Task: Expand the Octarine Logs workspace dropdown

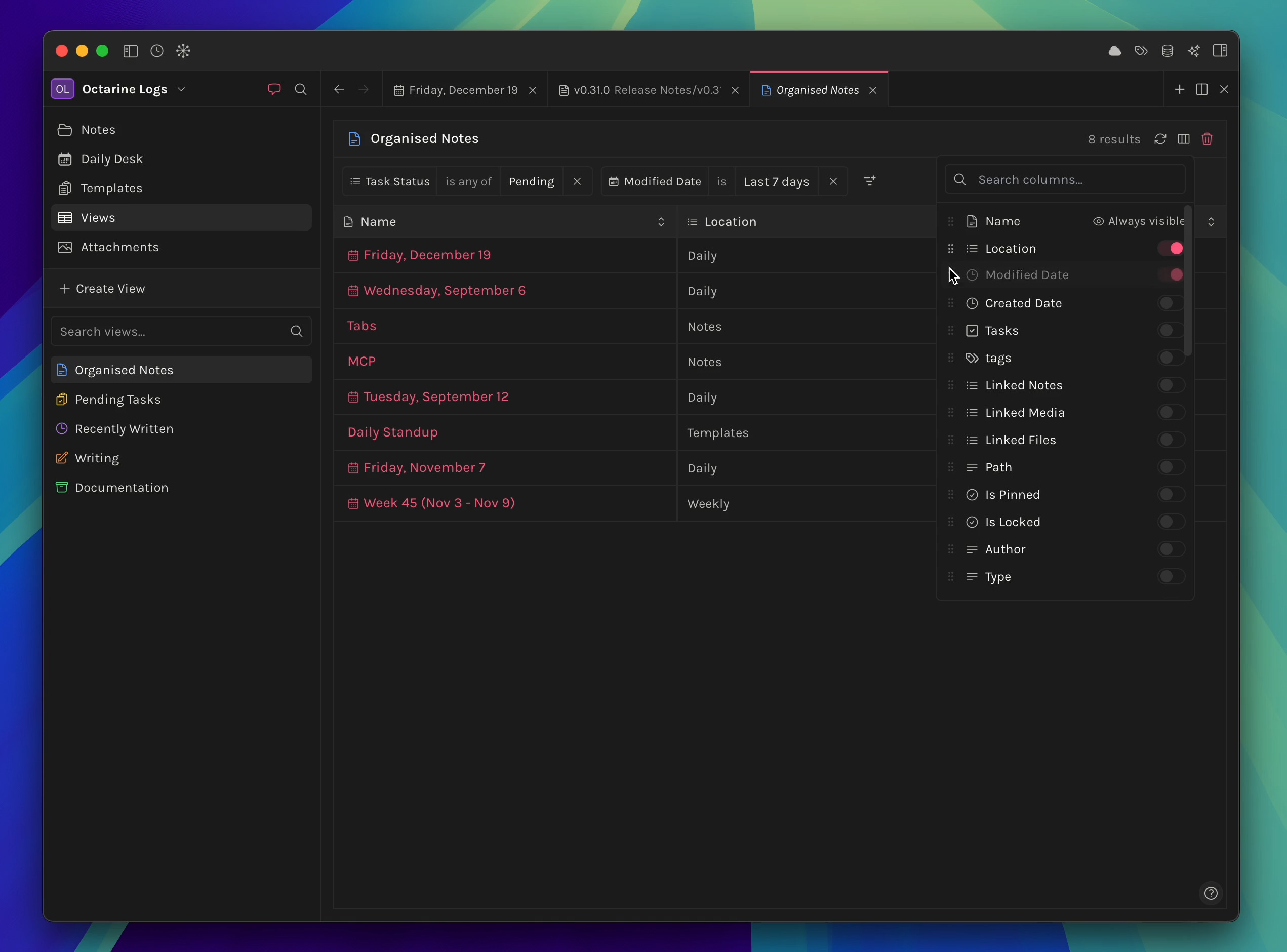Action: pos(181,89)
